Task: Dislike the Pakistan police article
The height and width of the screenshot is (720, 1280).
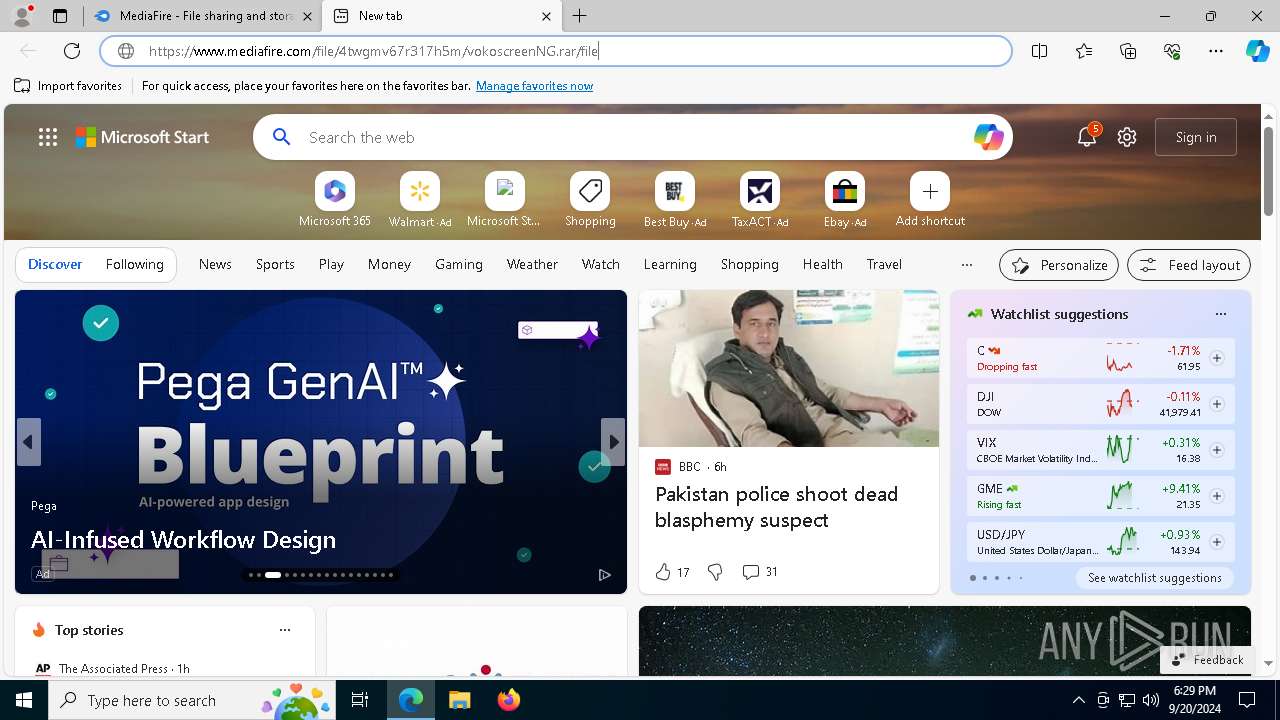Action: pyautogui.click(x=715, y=572)
